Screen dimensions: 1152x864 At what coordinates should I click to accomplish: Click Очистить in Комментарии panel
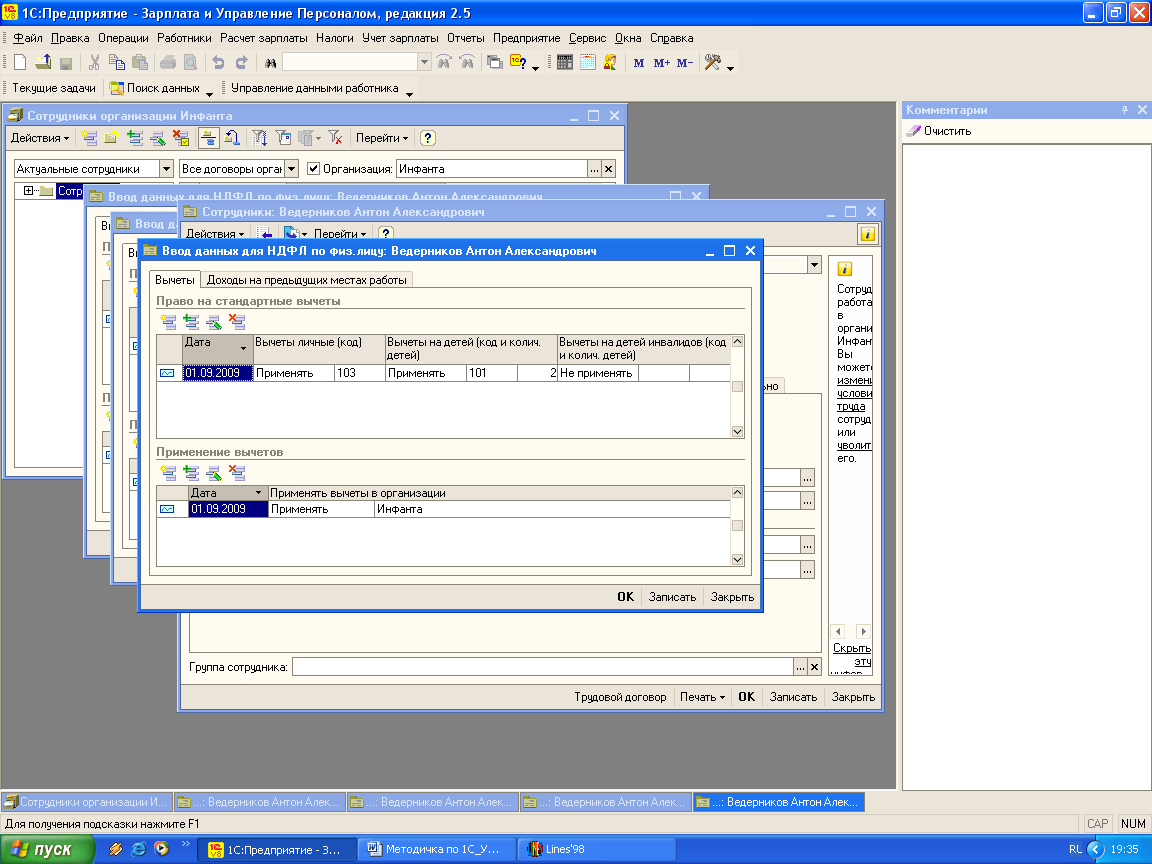[x=939, y=131]
